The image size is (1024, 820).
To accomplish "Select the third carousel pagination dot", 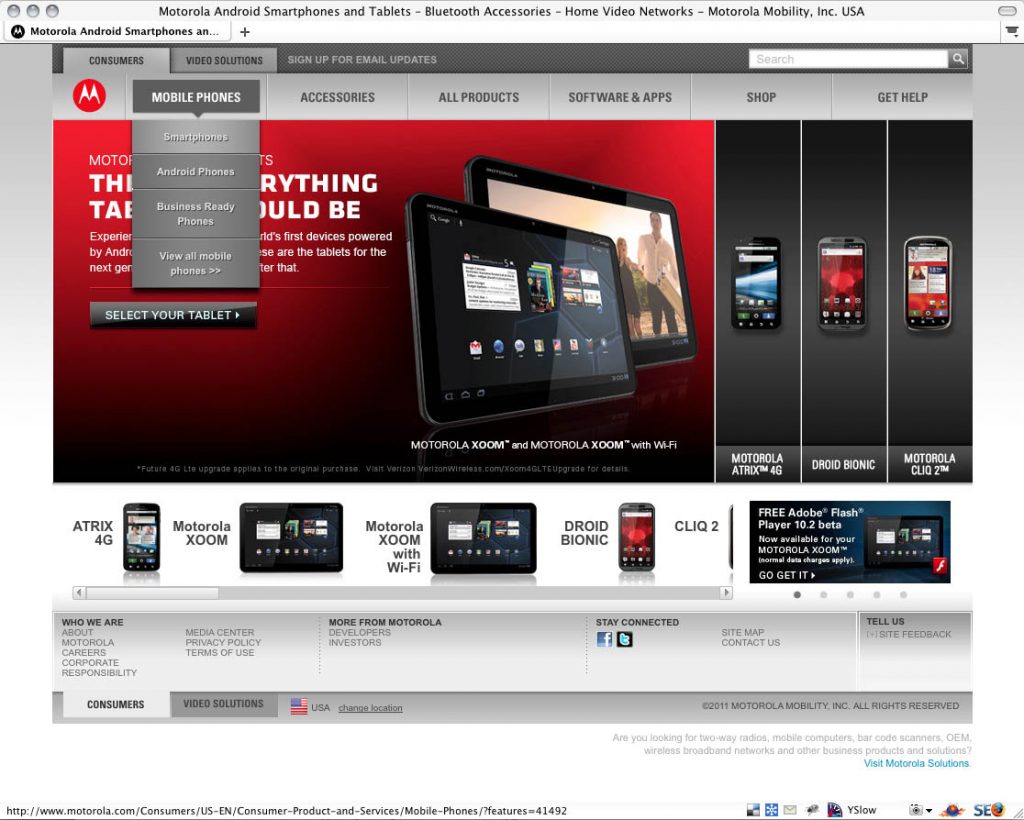I will pos(850,595).
